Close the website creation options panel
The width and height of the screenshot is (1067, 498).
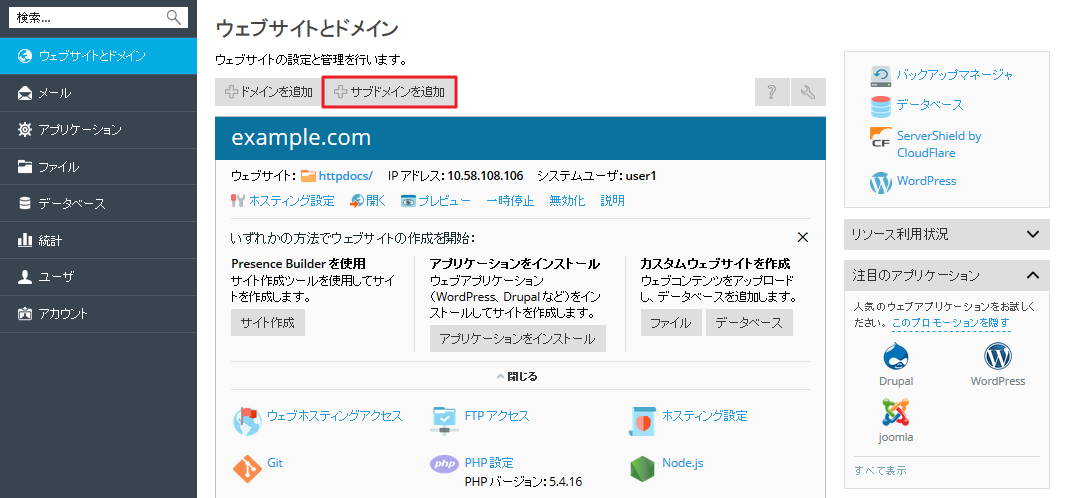point(802,238)
